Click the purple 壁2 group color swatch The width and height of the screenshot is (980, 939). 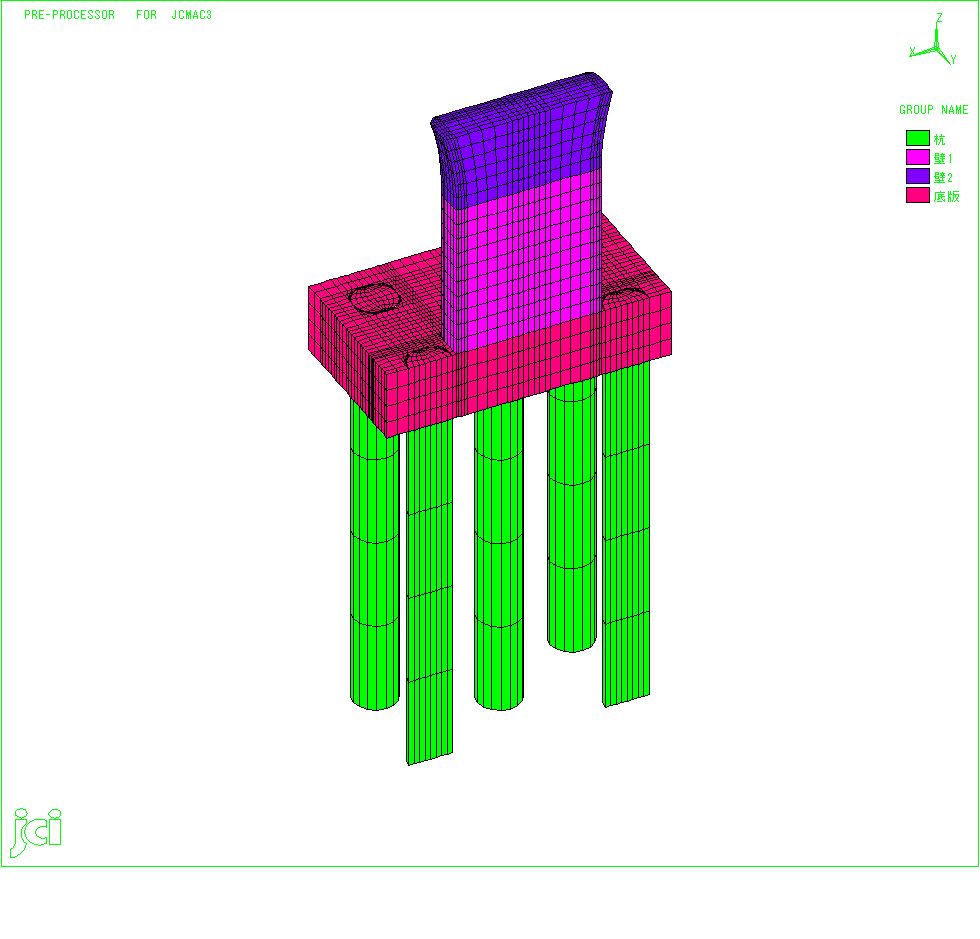click(918, 176)
